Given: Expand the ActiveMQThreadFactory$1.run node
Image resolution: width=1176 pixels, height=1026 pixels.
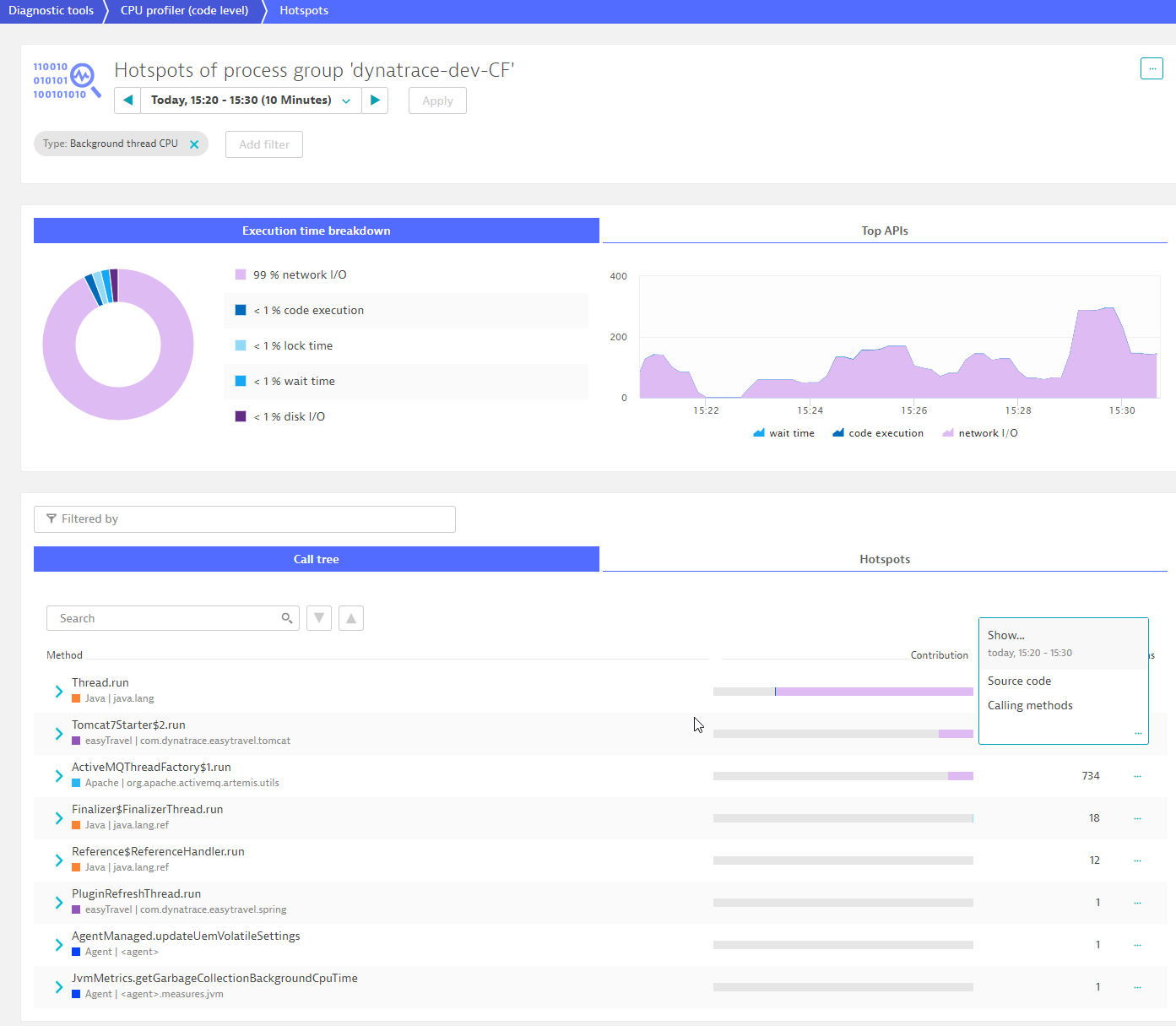Looking at the screenshot, I should [x=59, y=776].
